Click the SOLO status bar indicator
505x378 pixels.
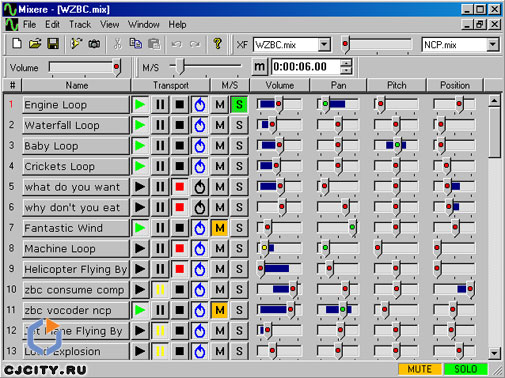pos(466,369)
